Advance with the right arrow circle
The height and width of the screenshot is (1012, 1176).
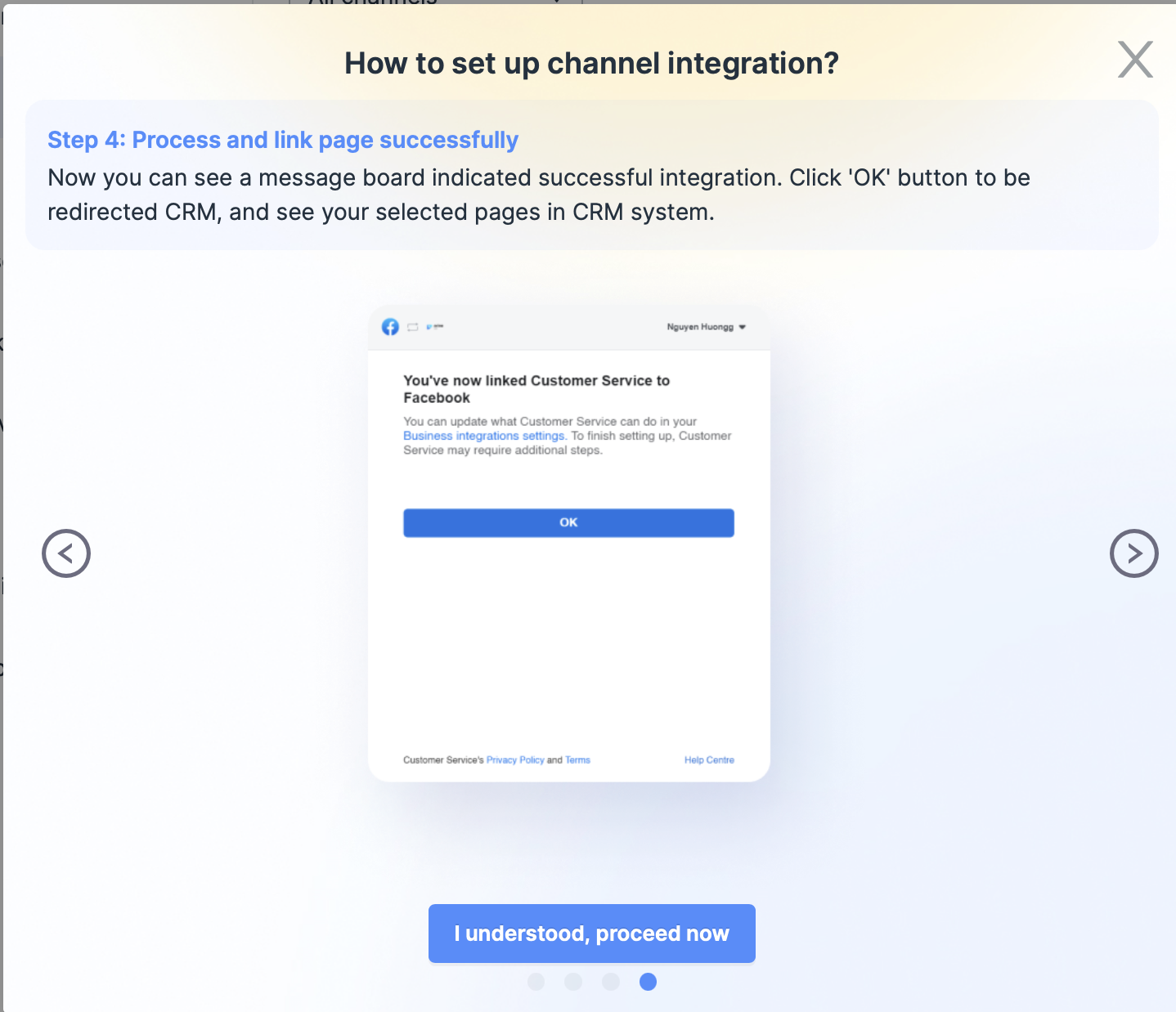[1133, 553]
